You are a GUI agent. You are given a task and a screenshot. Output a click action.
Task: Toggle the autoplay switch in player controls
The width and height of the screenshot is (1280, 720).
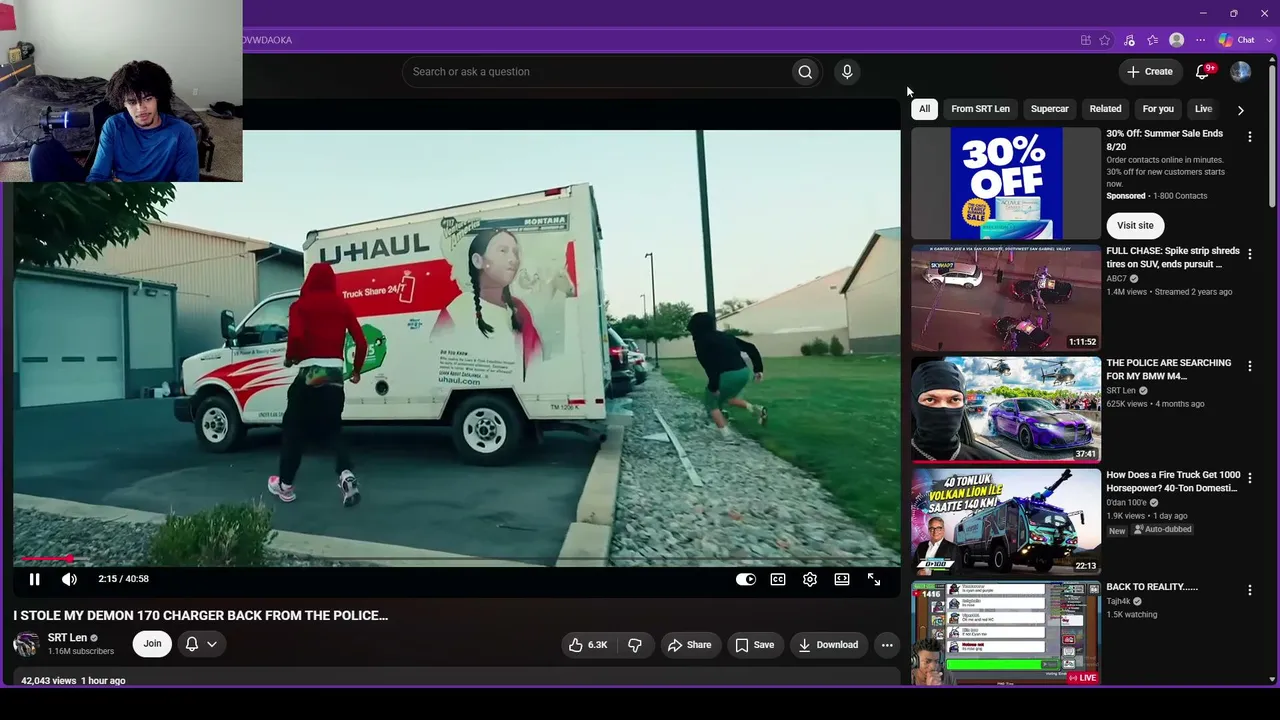[x=746, y=579]
